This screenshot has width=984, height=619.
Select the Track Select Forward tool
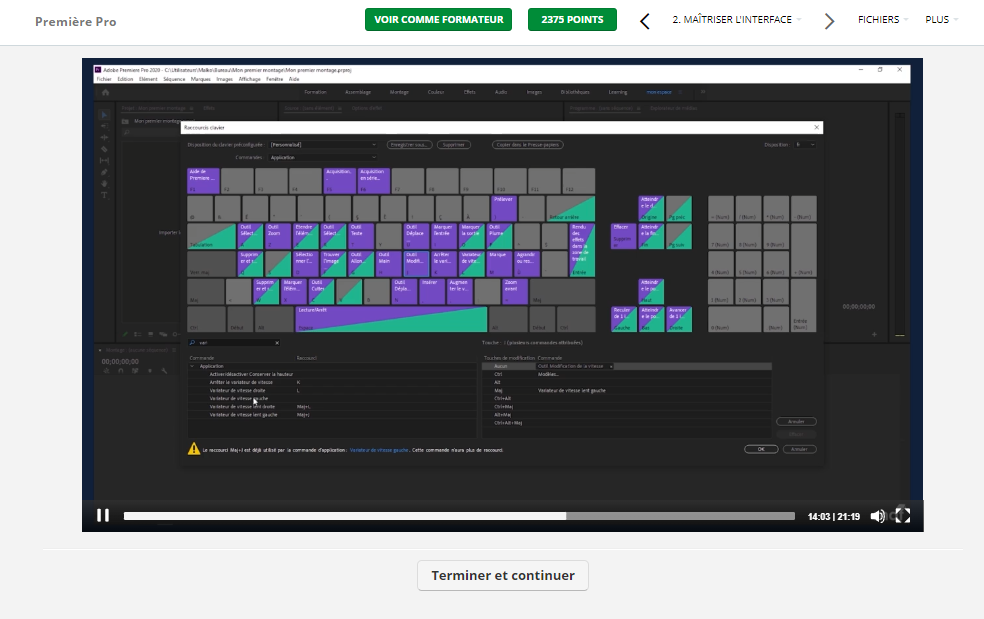104,126
